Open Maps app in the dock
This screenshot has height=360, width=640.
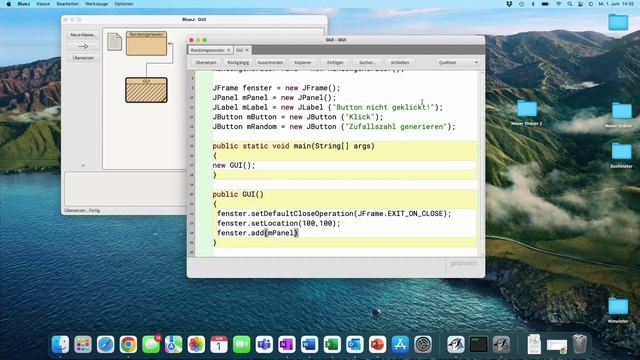click(173, 344)
